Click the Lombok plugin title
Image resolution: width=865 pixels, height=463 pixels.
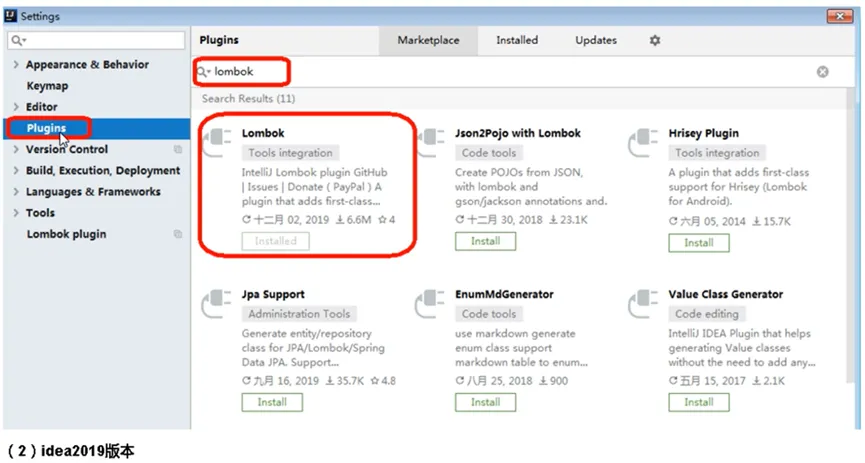tap(263, 133)
